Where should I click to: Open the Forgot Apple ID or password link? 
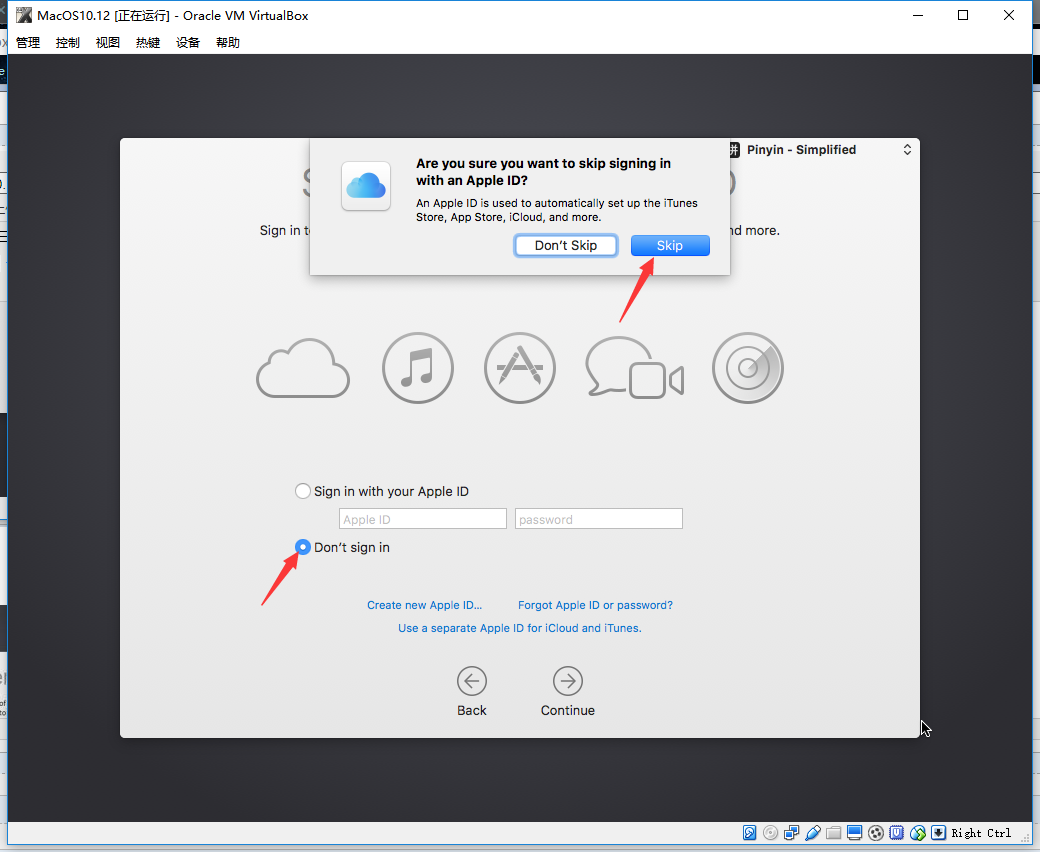coord(595,605)
